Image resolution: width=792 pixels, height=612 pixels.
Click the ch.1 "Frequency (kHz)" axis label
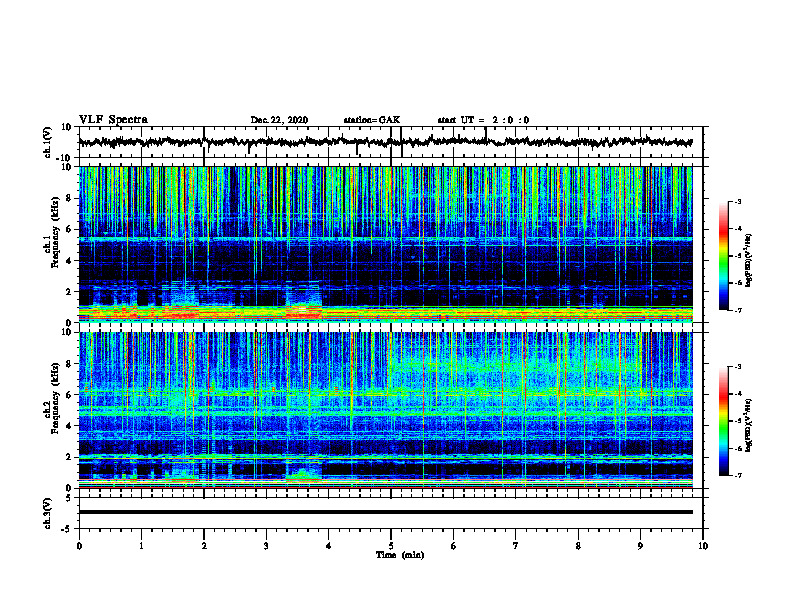pos(55,232)
